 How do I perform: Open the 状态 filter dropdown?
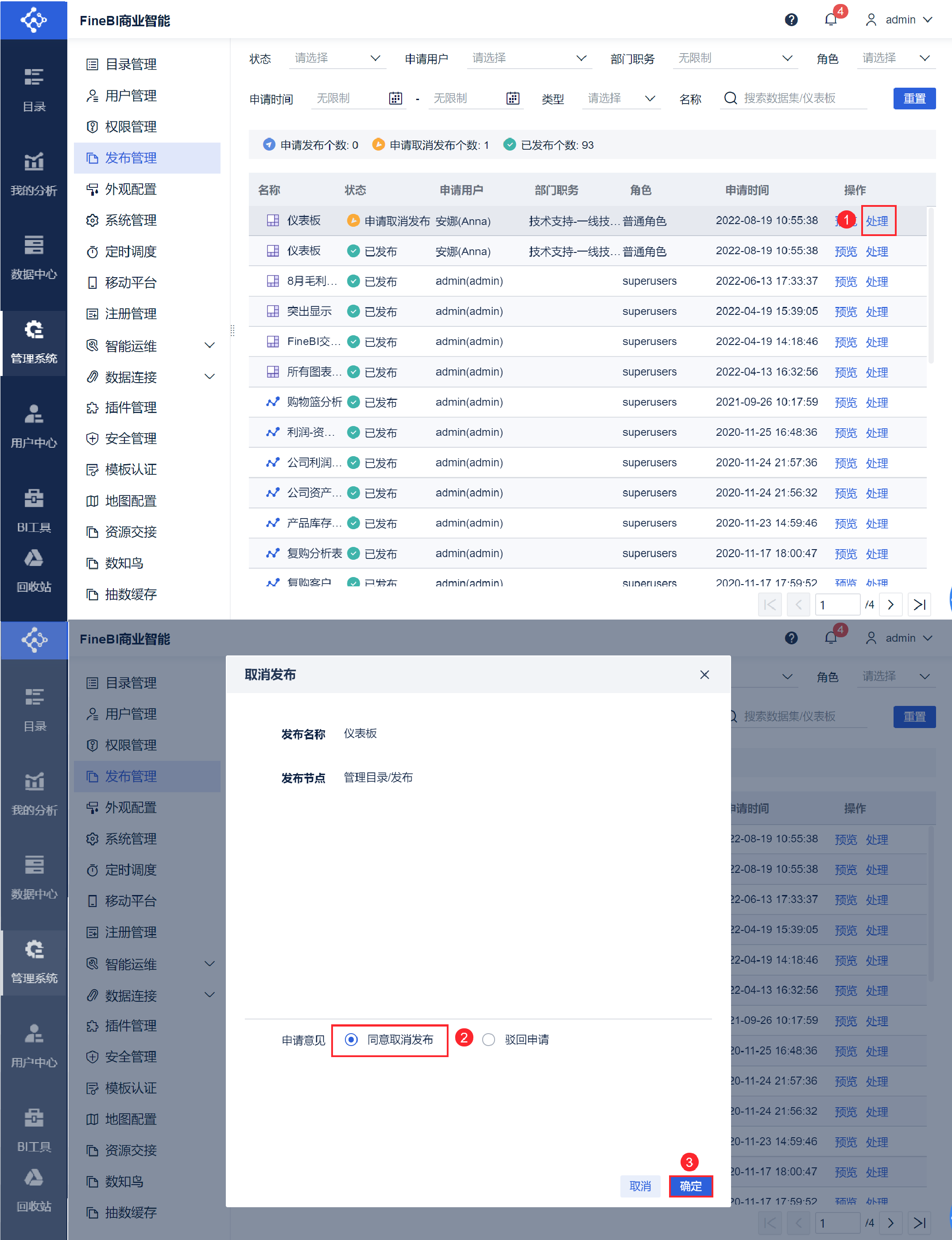click(x=337, y=58)
